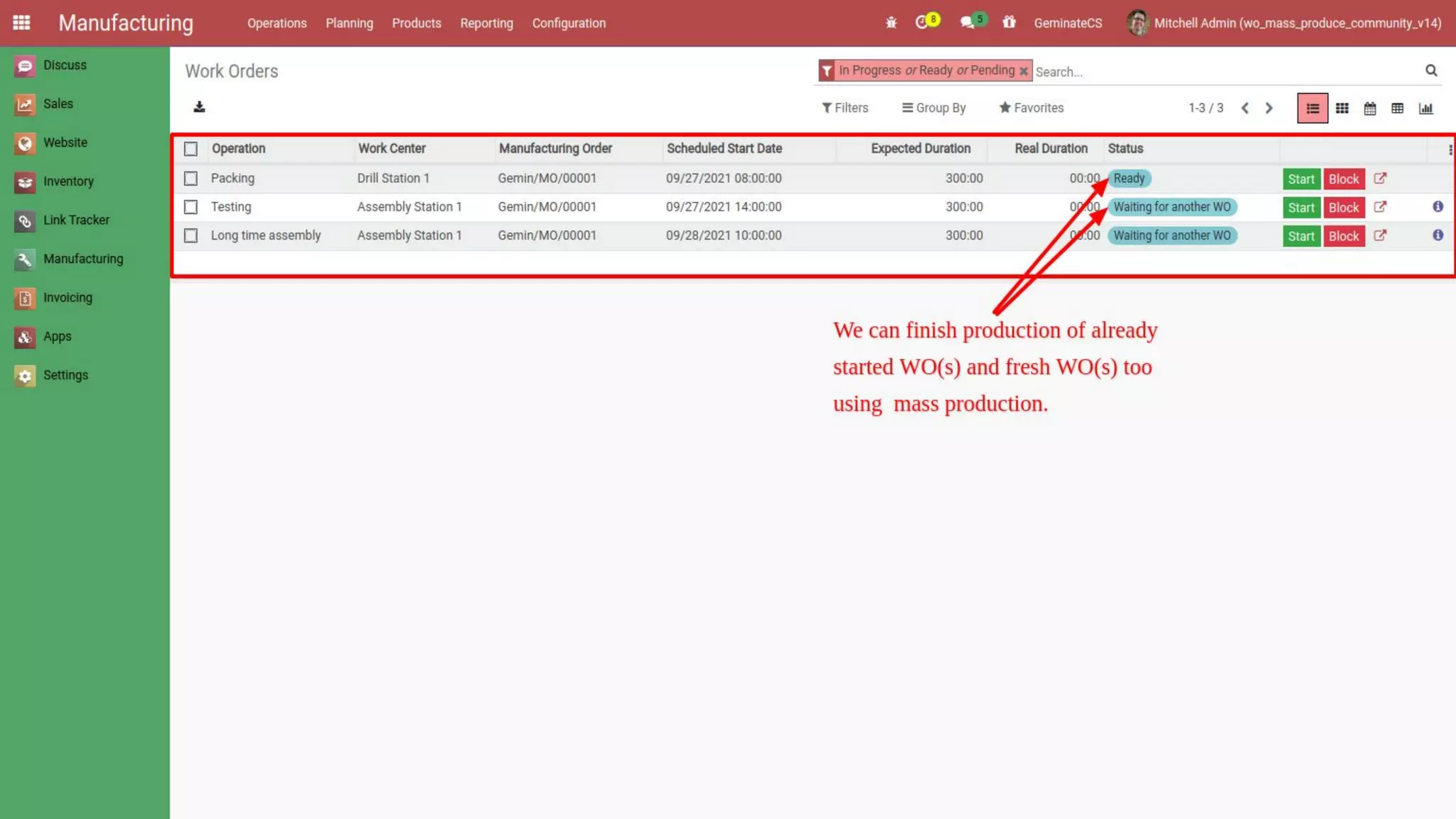Start the Packing work order
1456x819 pixels.
(x=1301, y=179)
